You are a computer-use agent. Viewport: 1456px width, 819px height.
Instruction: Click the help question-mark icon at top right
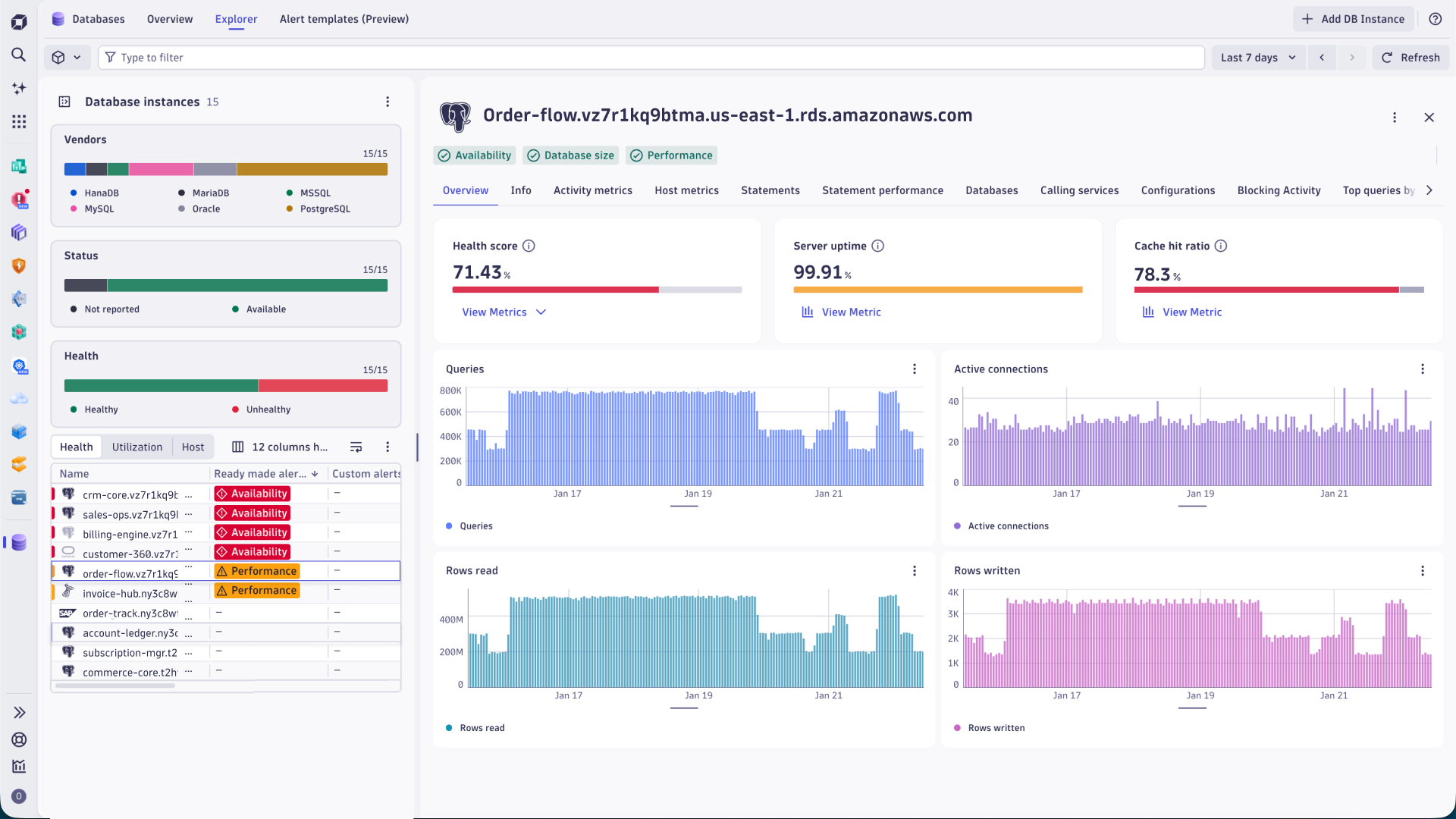(1436, 19)
